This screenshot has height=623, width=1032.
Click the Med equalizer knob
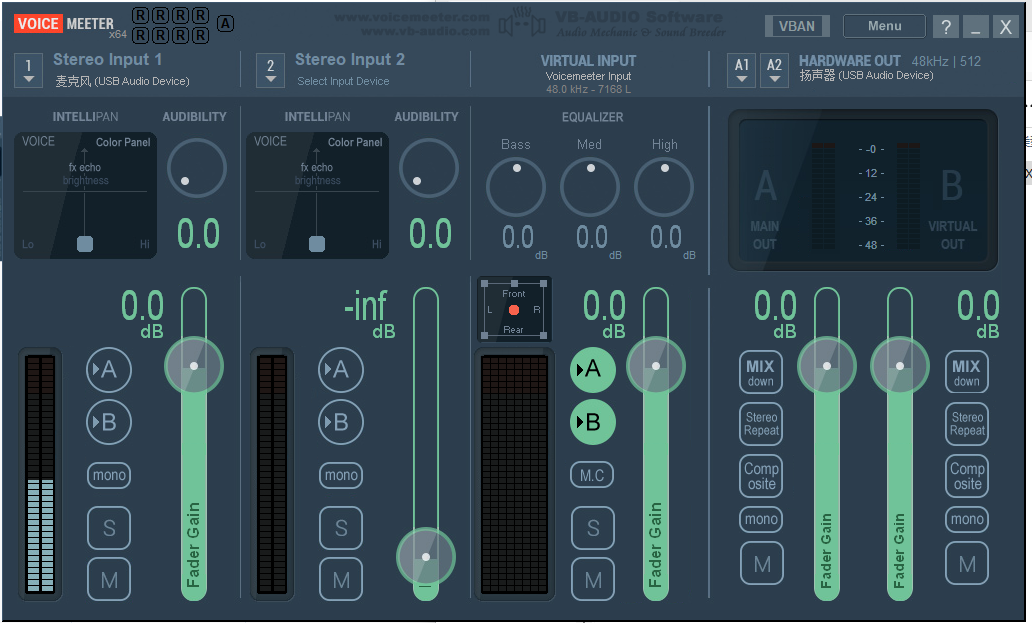[590, 187]
